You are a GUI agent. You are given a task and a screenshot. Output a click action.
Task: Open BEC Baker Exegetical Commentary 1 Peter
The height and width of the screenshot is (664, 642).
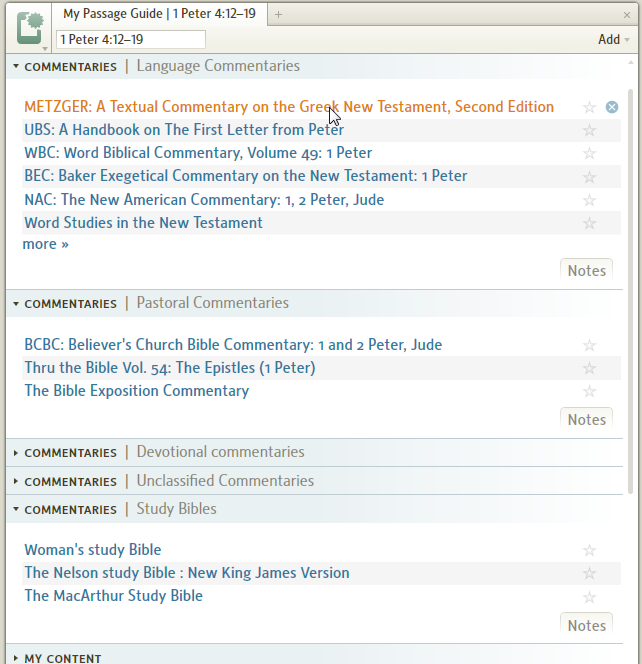click(x=246, y=176)
